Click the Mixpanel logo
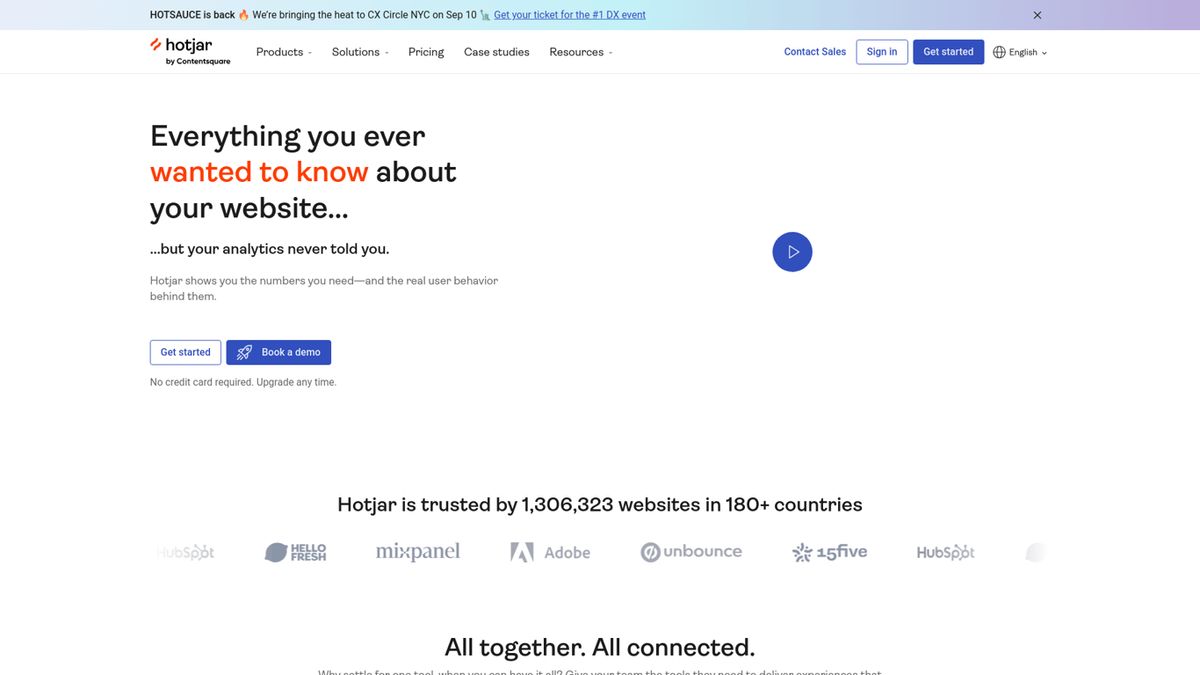Screen dimensions: 1200x675 point(417,551)
